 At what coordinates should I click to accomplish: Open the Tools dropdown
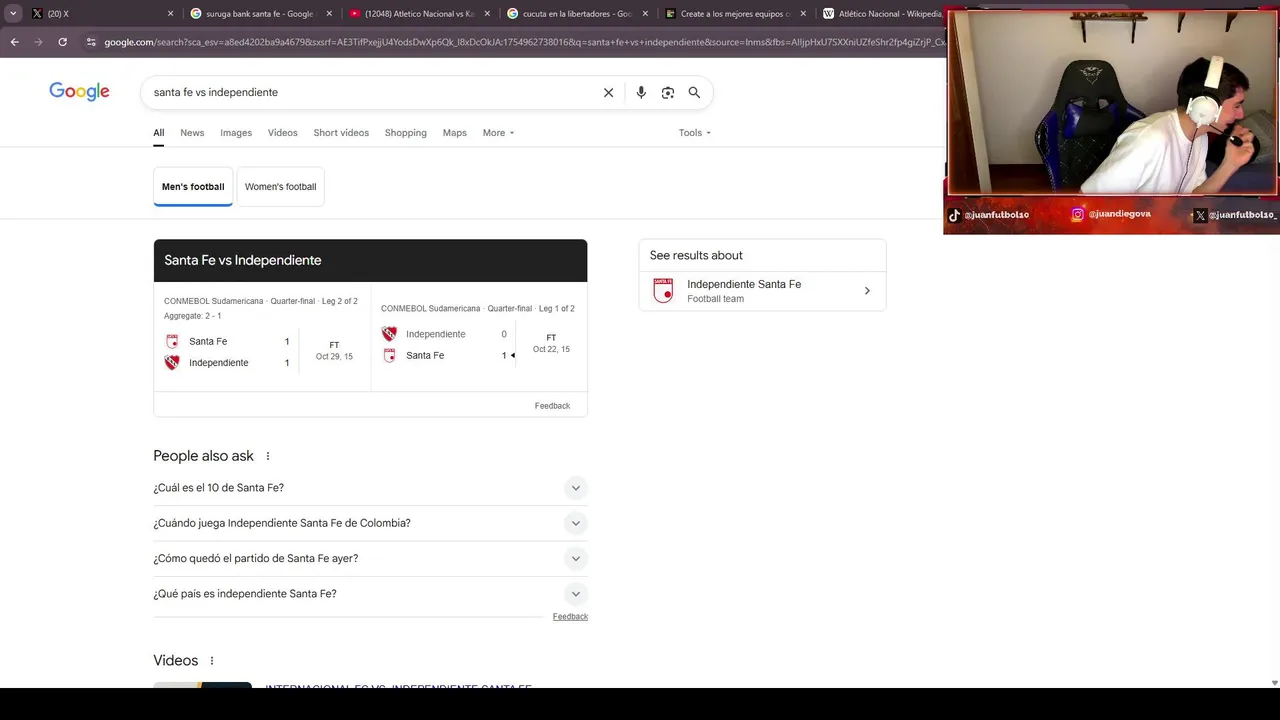(x=694, y=132)
